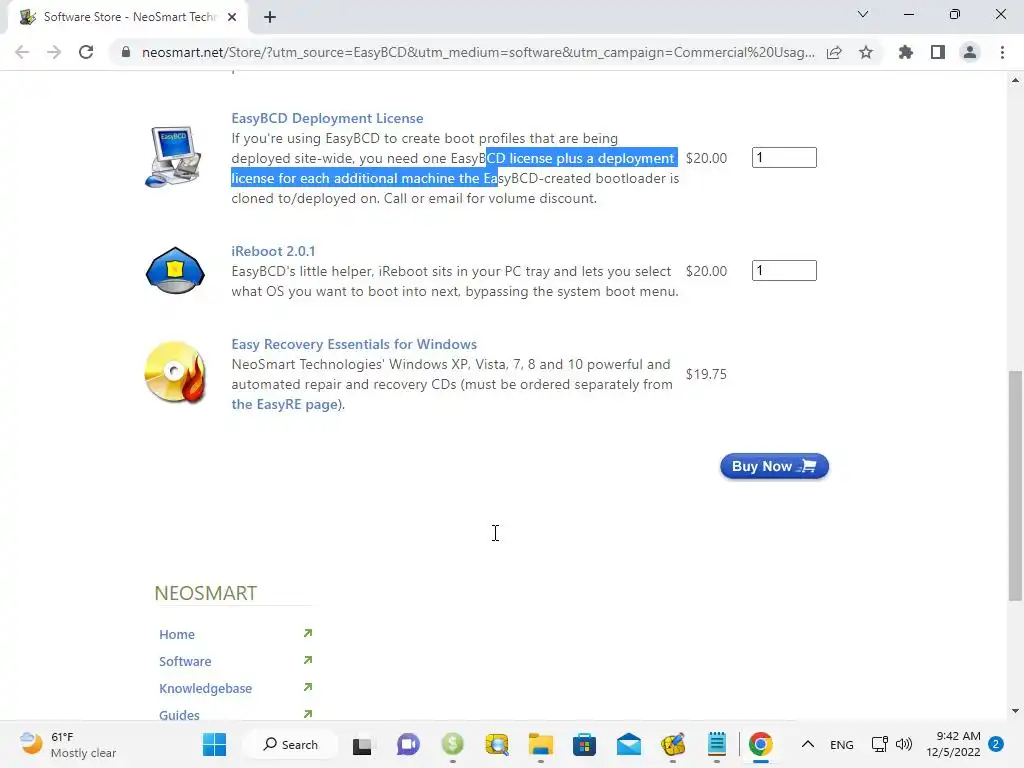Viewport: 1024px width, 768px height.
Task: Open File Explorer from taskbar
Action: pyautogui.click(x=541, y=744)
